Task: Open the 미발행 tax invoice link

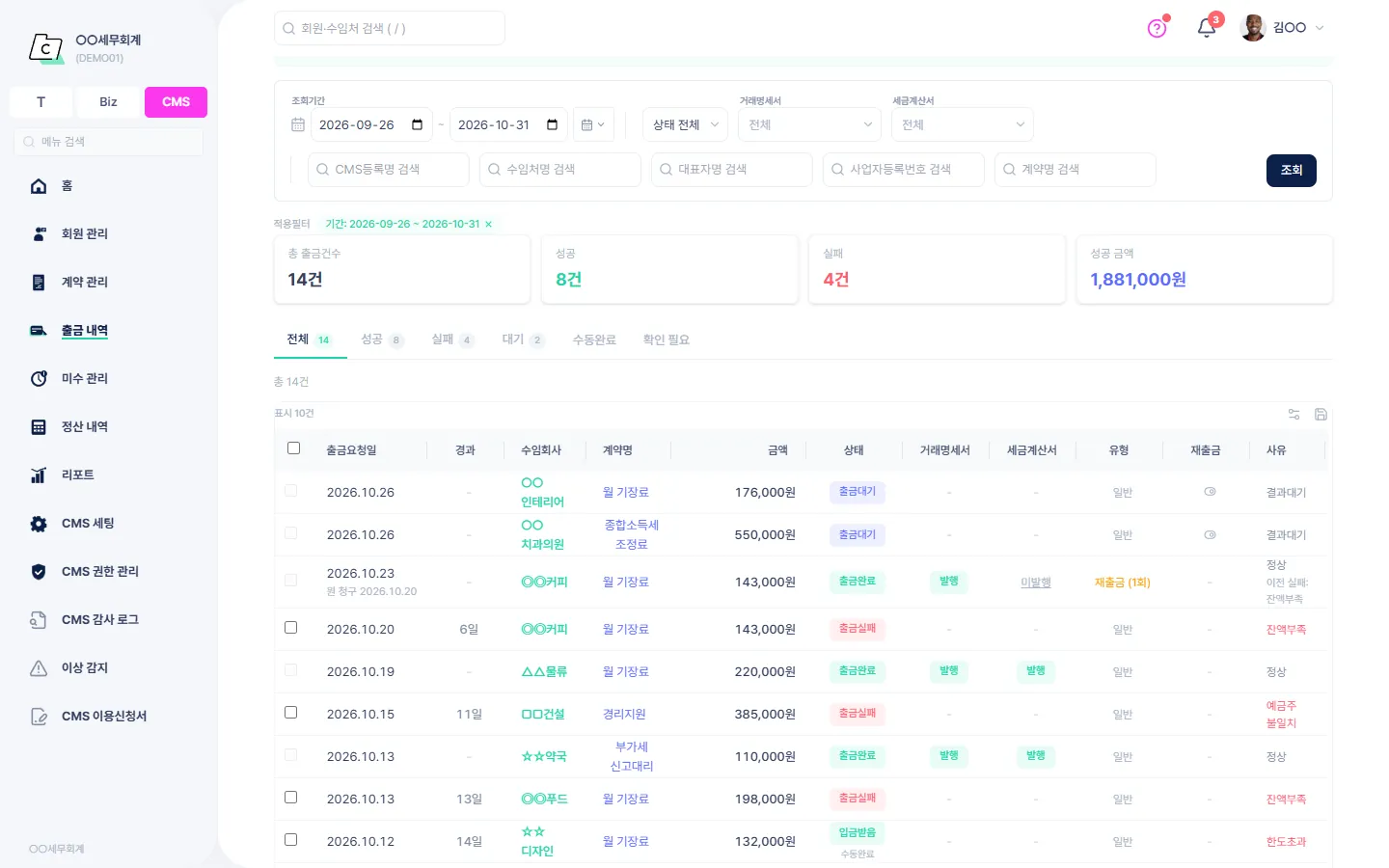Action: [x=1036, y=583]
